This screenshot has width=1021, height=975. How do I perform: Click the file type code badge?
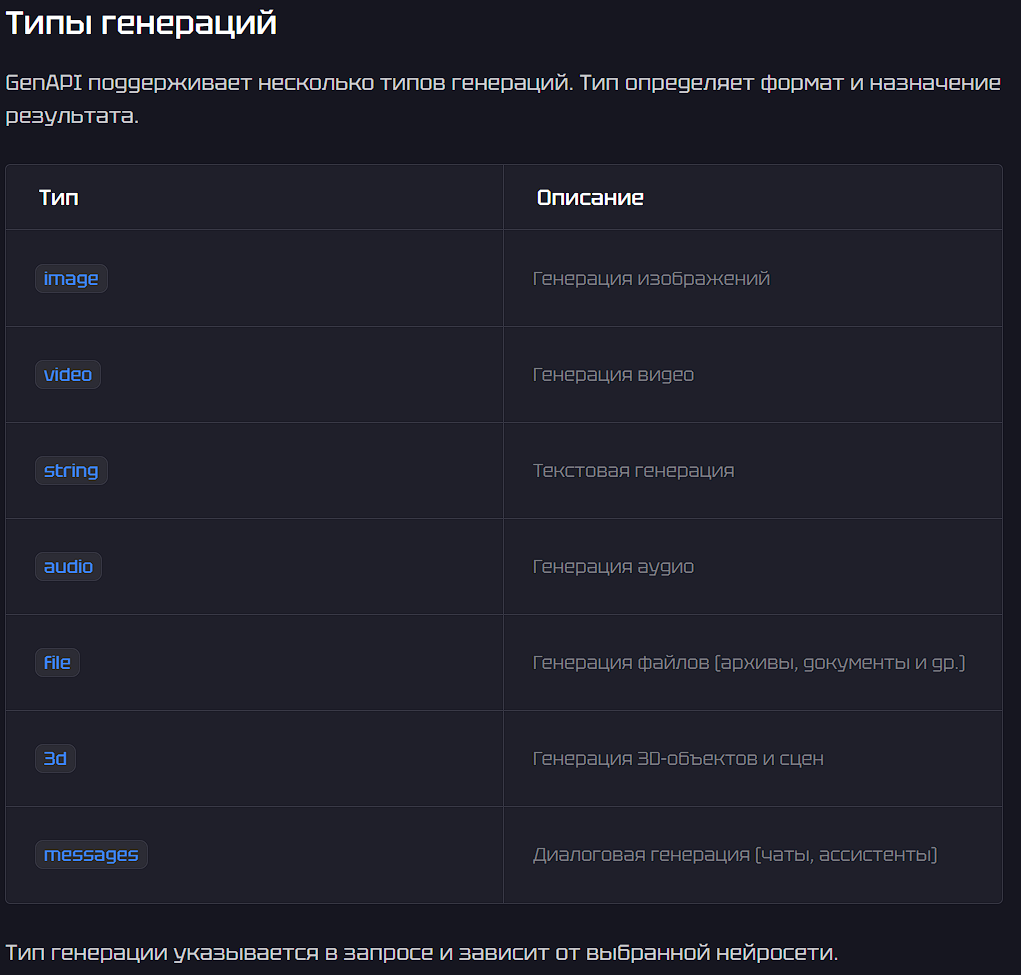[57, 663]
